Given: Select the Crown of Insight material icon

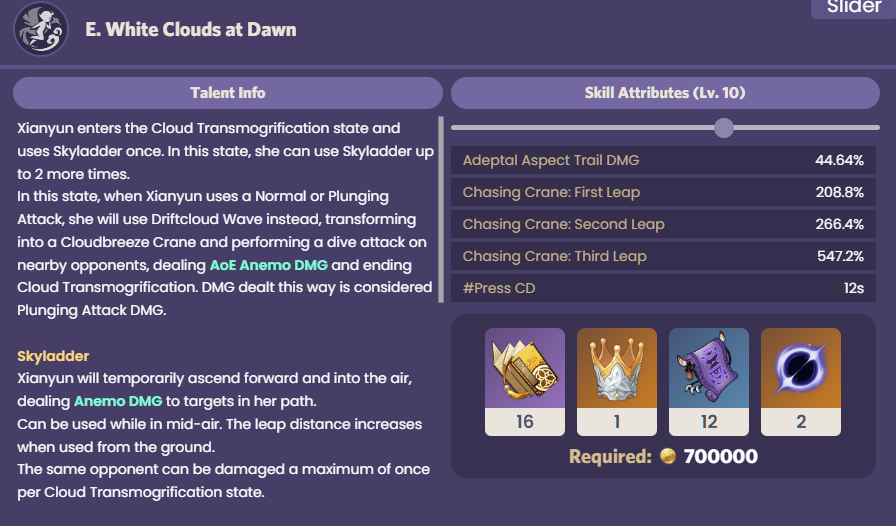Looking at the screenshot, I should (x=617, y=369).
